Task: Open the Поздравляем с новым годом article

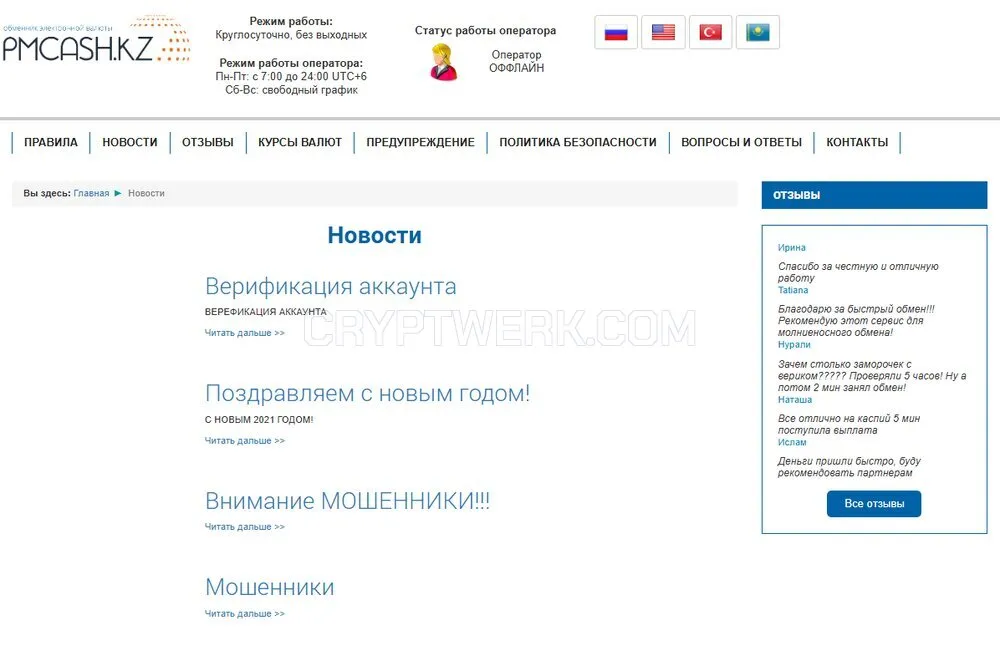Action: pyautogui.click(x=367, y=393)
